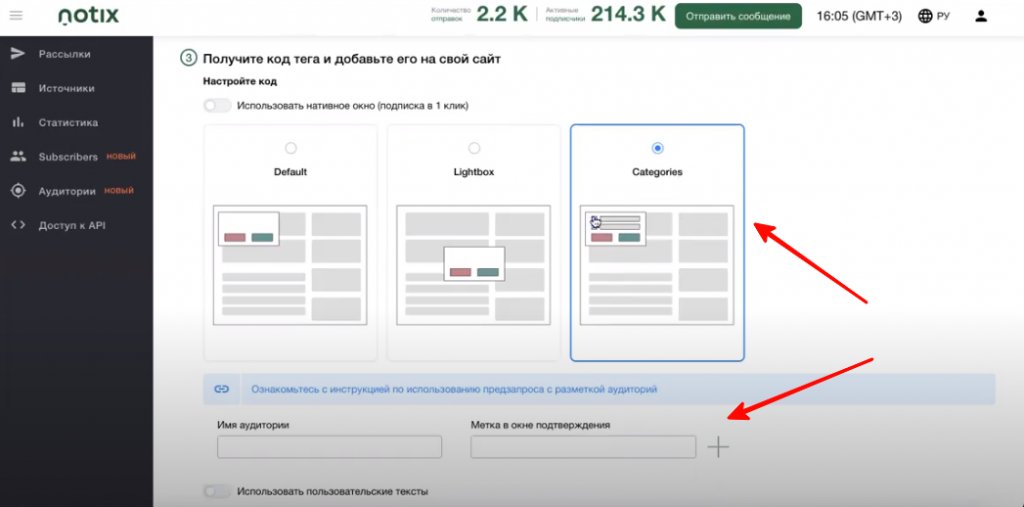Toggle custom texts option on

point(217,492)
